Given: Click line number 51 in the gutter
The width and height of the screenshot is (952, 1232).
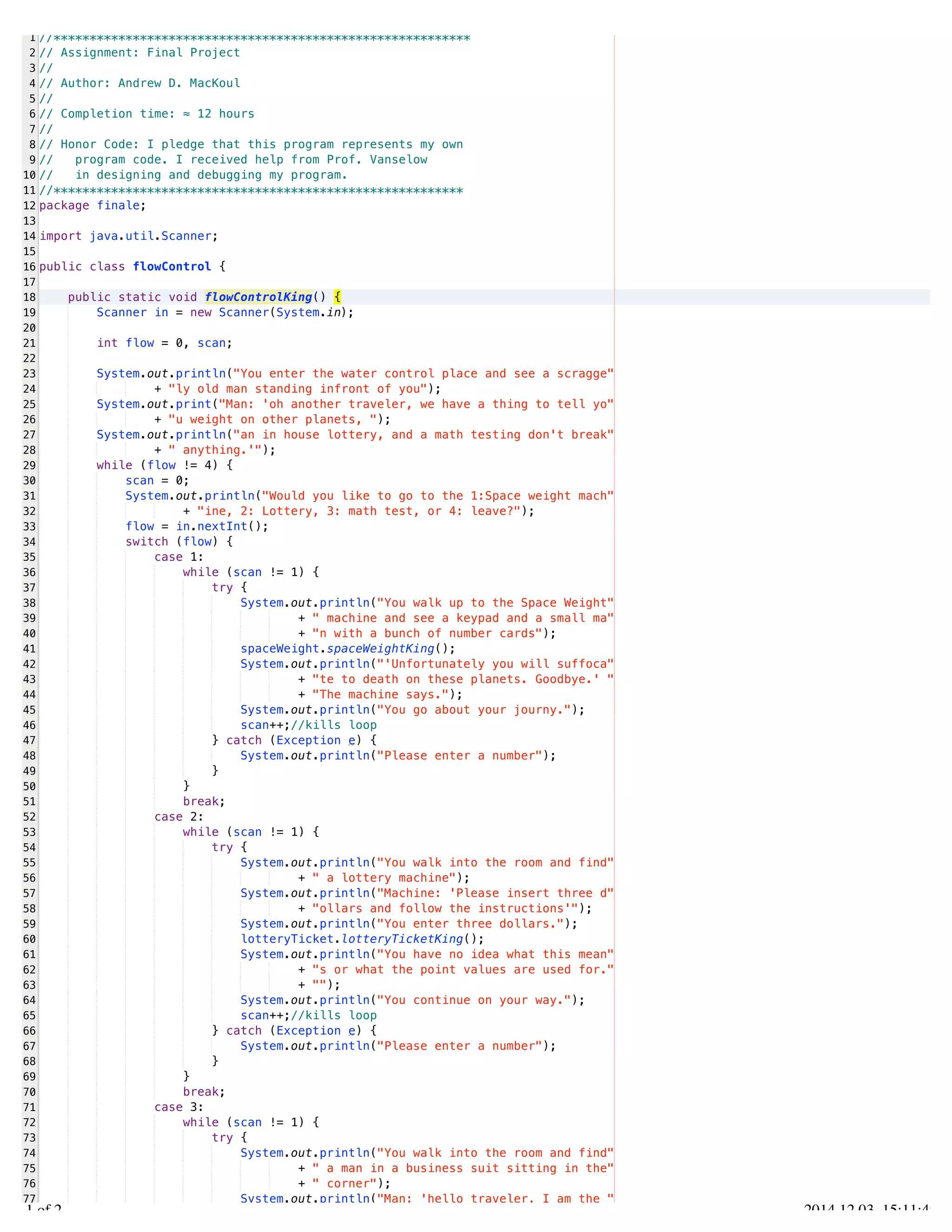Looking at the screenshot, I should (29, 801).
